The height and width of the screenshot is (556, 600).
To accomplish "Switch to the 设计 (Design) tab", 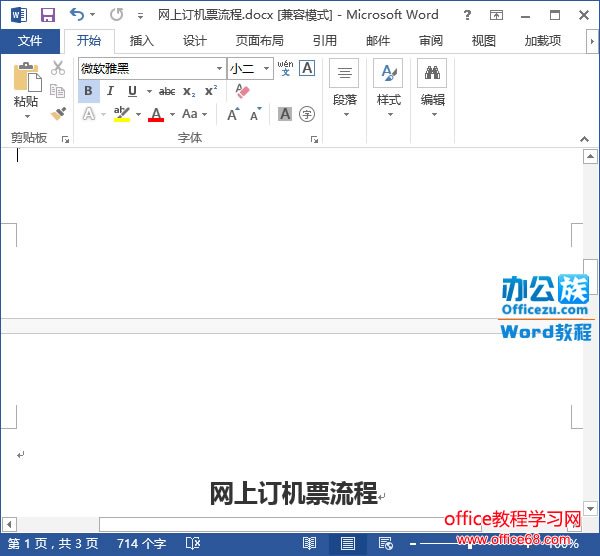I will tap(195, 41).
